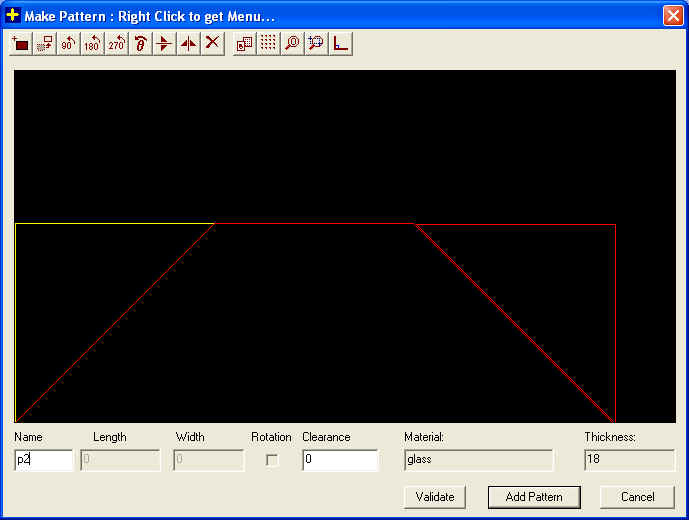The width and height of the screenshot is (689, 520).
Task: Enable the Rotation checkbox
Action: [272, 460]
